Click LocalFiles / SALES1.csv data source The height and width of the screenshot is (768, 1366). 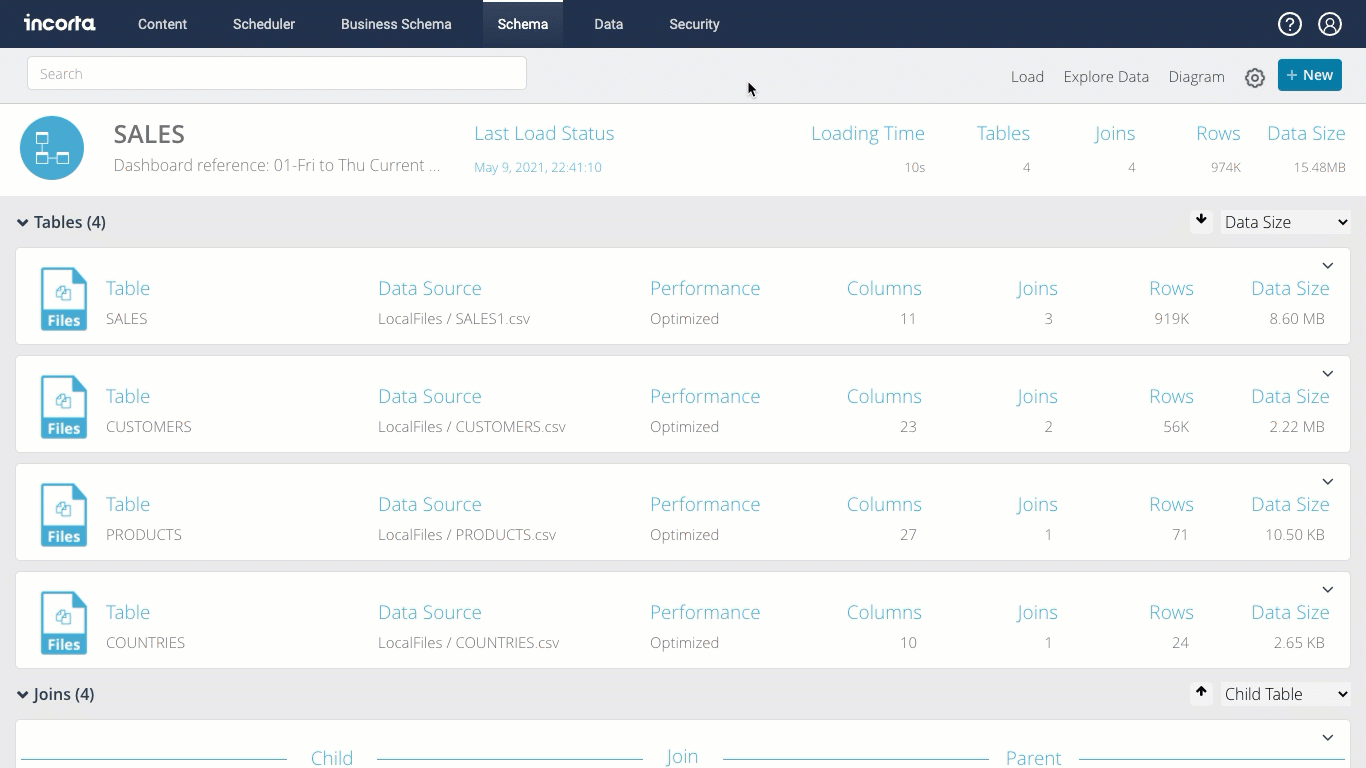pos(454,319)
